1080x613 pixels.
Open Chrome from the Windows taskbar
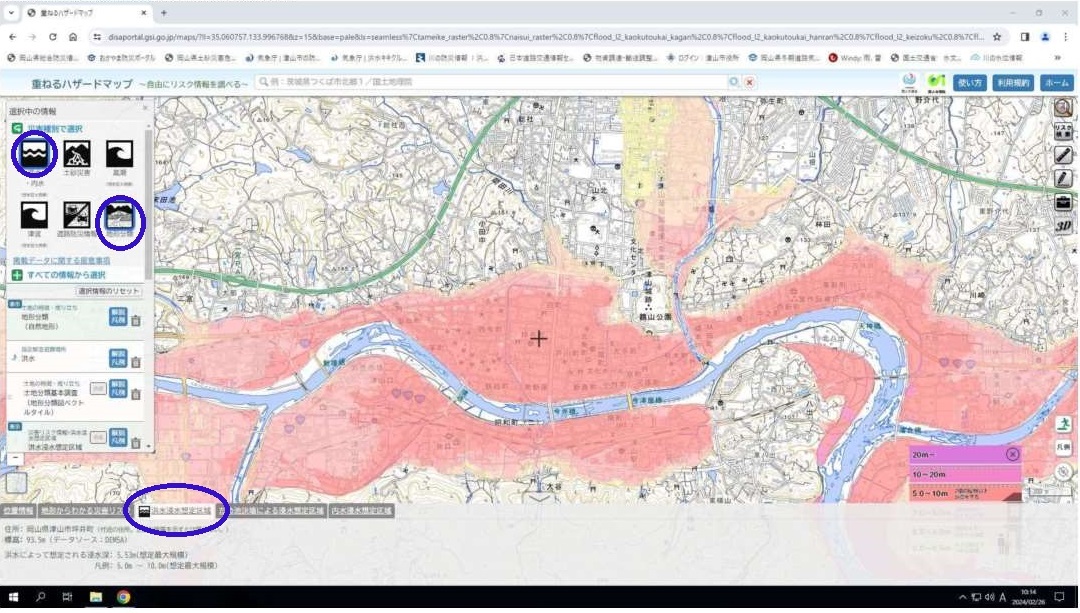123,597
